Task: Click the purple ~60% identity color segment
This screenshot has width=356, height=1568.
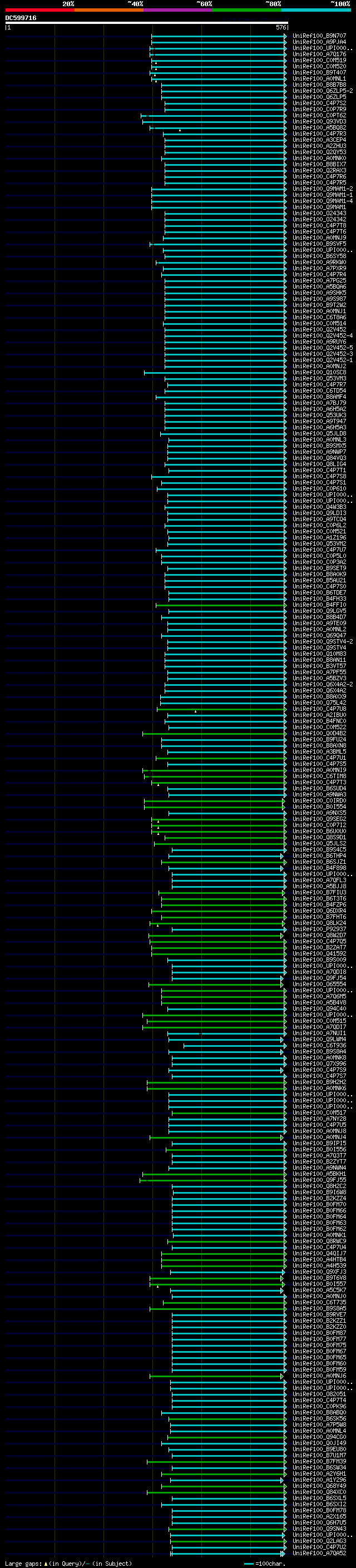Action: [x=179, y=10]
